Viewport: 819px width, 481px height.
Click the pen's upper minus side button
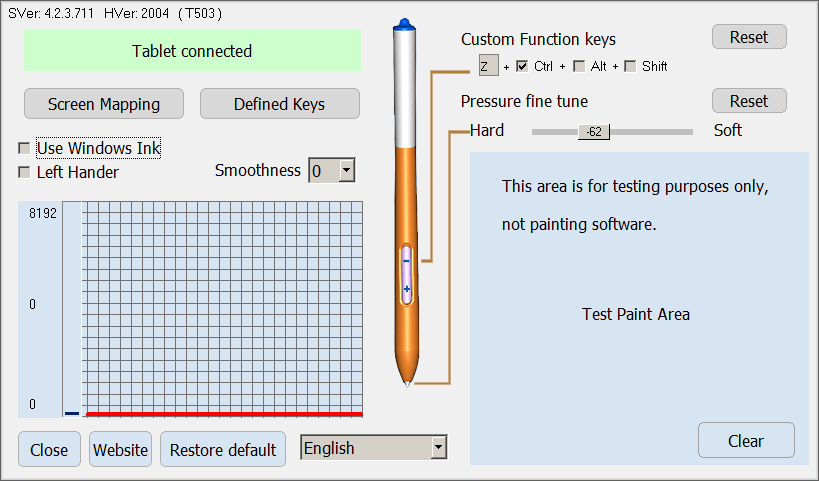[x=406, y=259]
